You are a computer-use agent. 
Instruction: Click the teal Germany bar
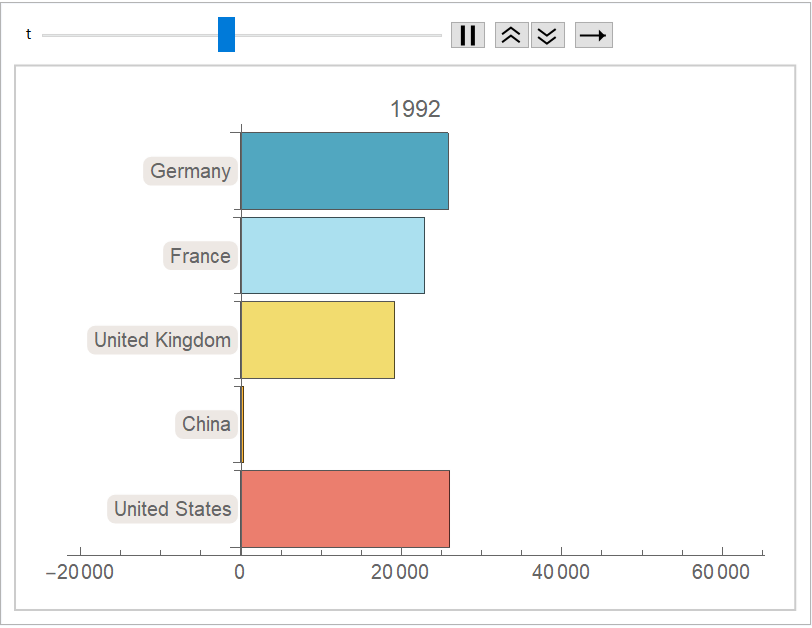344,171
